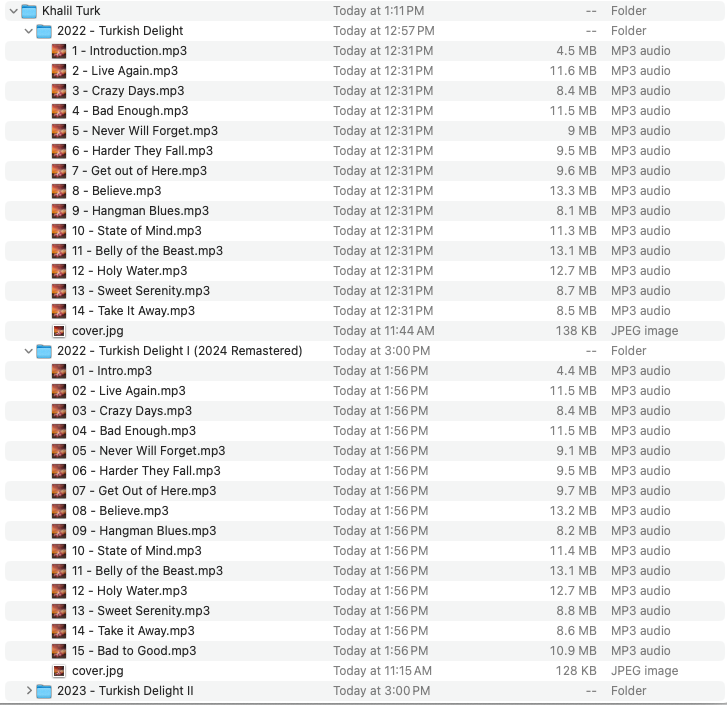Click the 4.5 MB size of Introduction.mp3
Viewport: 727px width, 705px height.
coord(576,51)
